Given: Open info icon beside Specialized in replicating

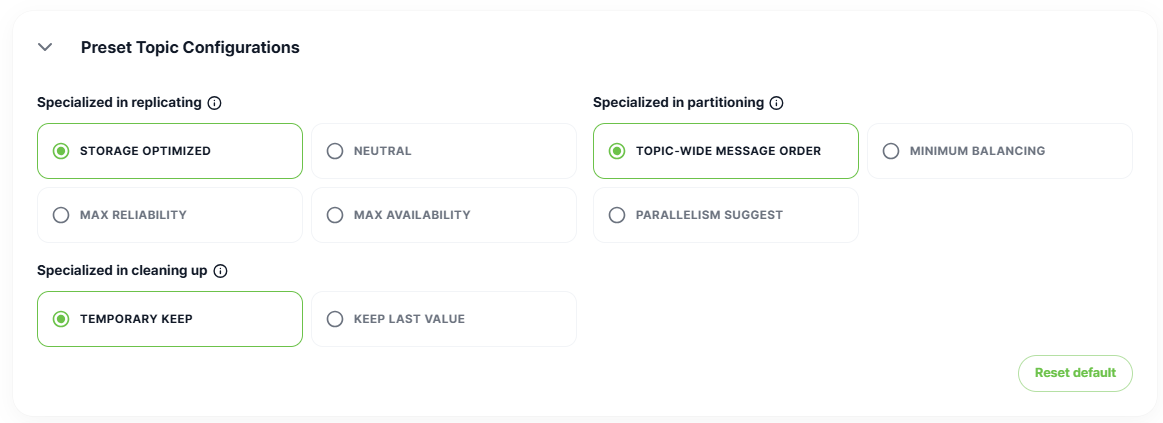Looking at the screenshot, I should click(x=214, y=103).
